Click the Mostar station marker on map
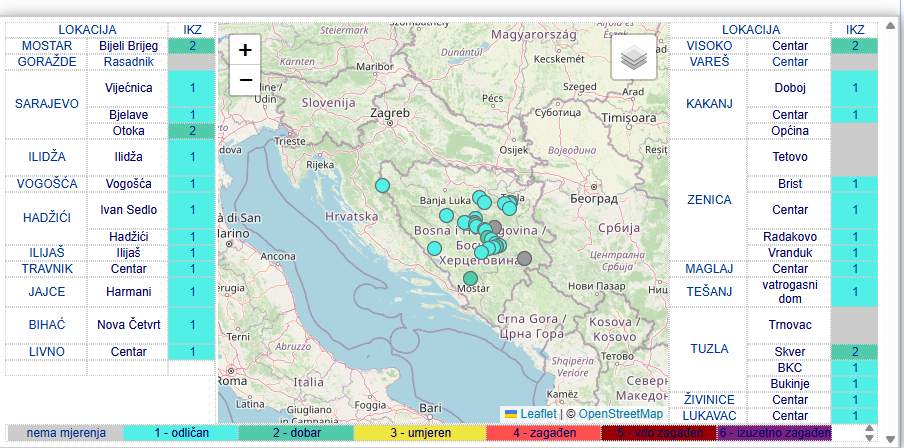Screen dimensions: 904x448 [470, 278]
